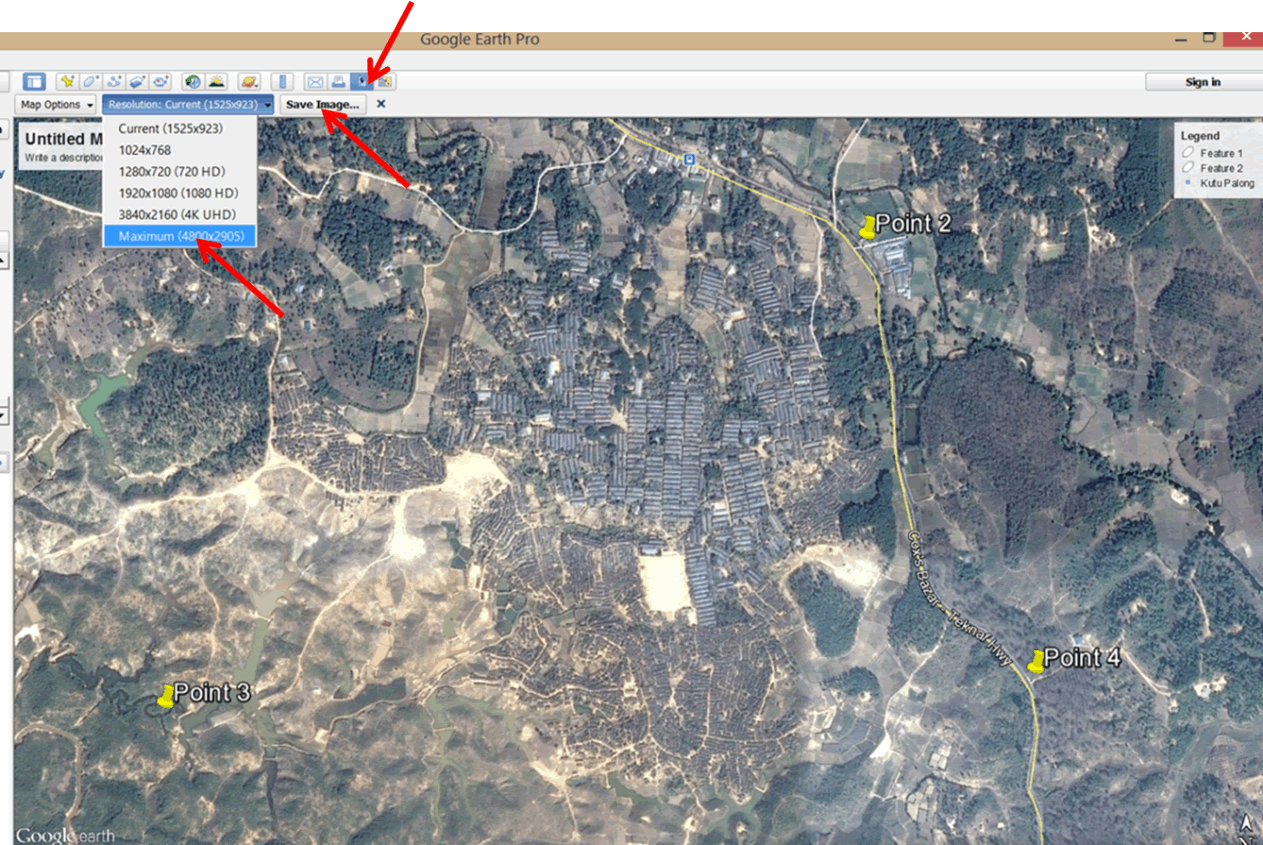Click the Record a Tour icon
Screen dimensions: 1263x845
(x=161, y=81)
